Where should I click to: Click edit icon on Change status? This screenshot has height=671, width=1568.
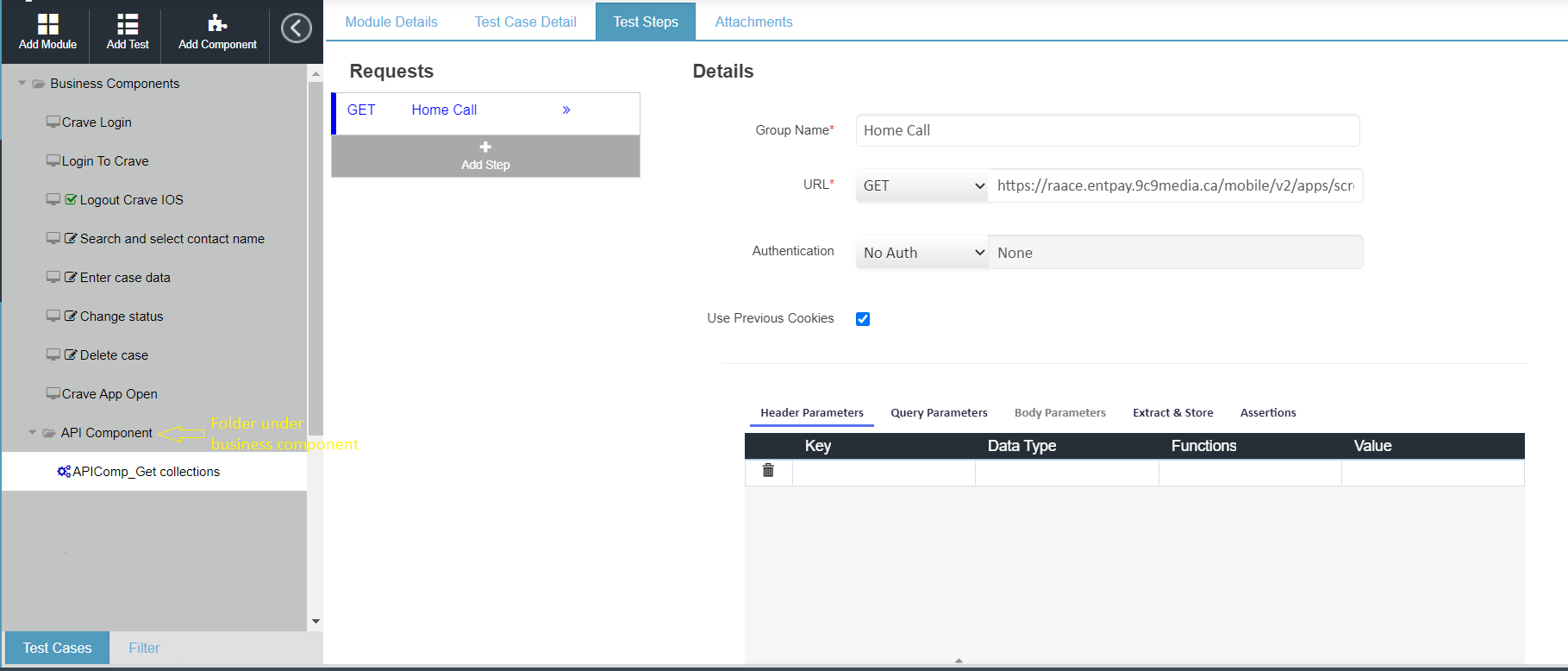tap(71, 316)
